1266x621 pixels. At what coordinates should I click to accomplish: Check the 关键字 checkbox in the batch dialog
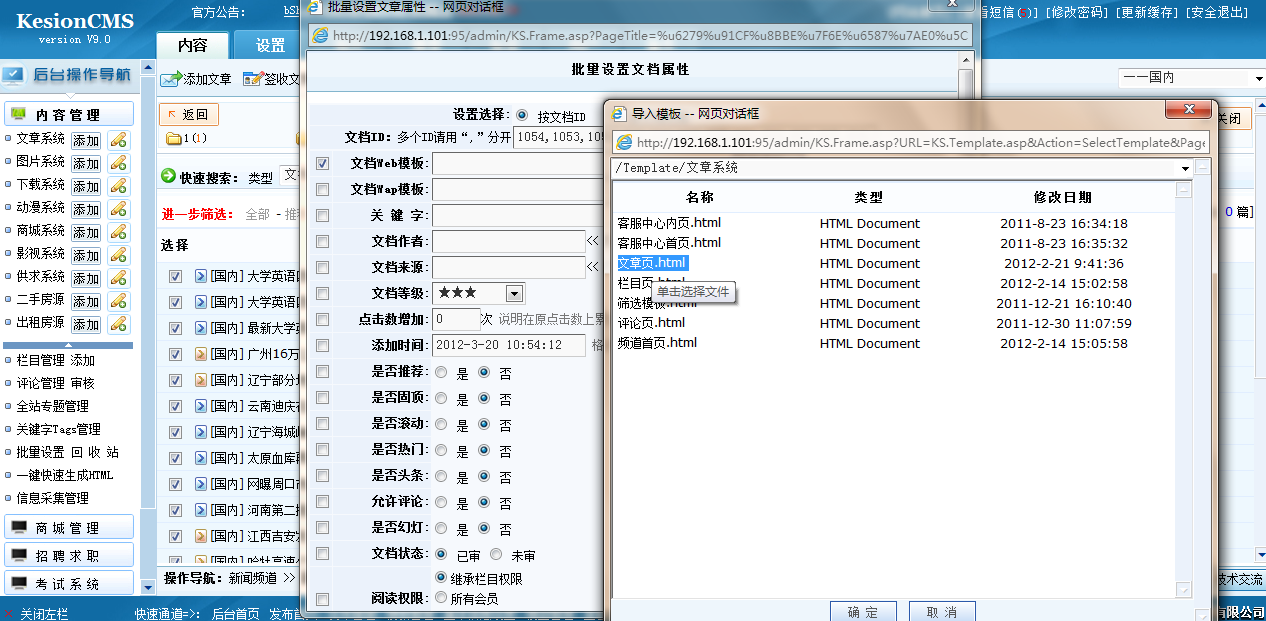pyautogui.click(x=322, y=215)
